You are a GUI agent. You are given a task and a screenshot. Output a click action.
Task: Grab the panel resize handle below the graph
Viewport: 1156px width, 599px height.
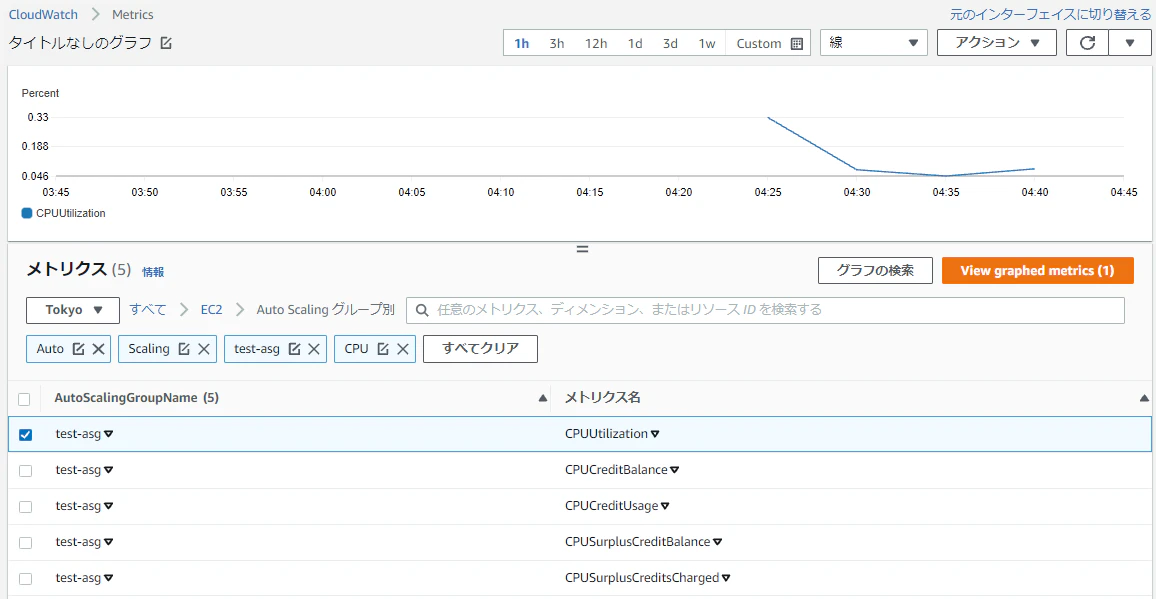pyautogui.click(x=582, y=249)
